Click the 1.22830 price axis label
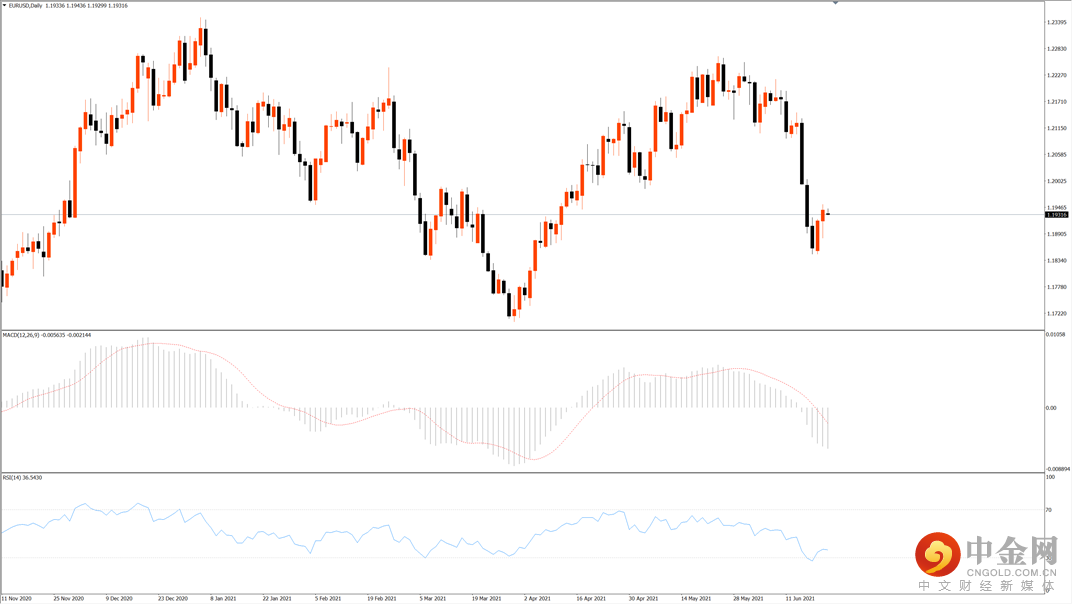 coord(1057,49)
